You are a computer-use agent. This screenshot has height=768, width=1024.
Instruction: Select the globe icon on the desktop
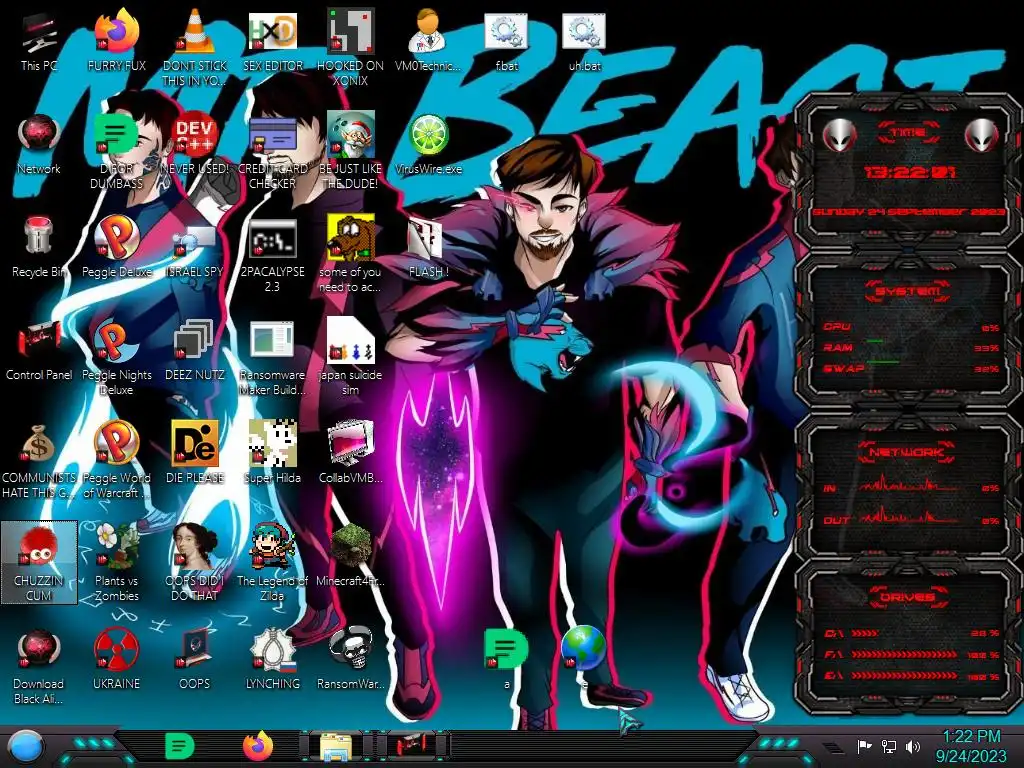[584, 648]
